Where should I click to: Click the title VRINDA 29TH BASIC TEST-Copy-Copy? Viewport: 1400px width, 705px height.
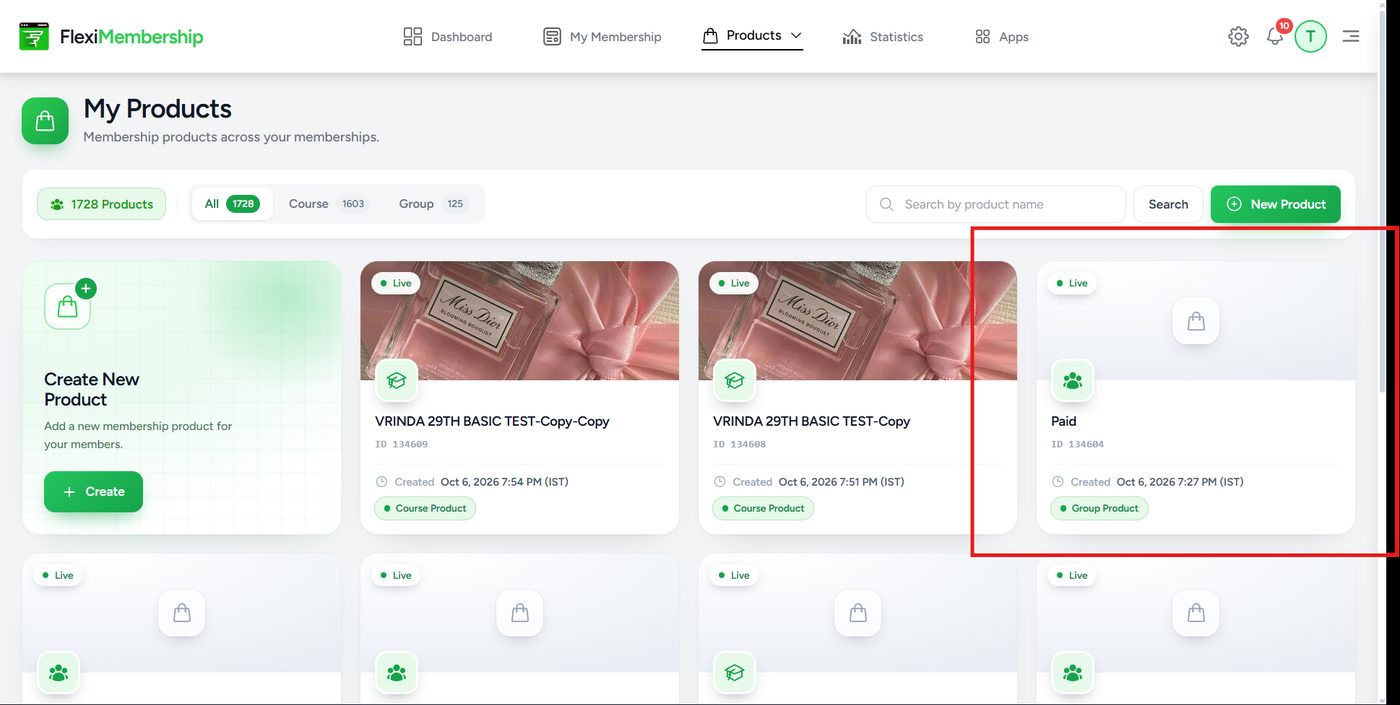tap(492, 421)
